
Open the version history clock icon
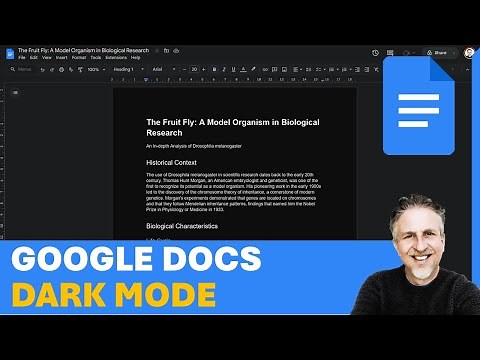coord(375,53)
